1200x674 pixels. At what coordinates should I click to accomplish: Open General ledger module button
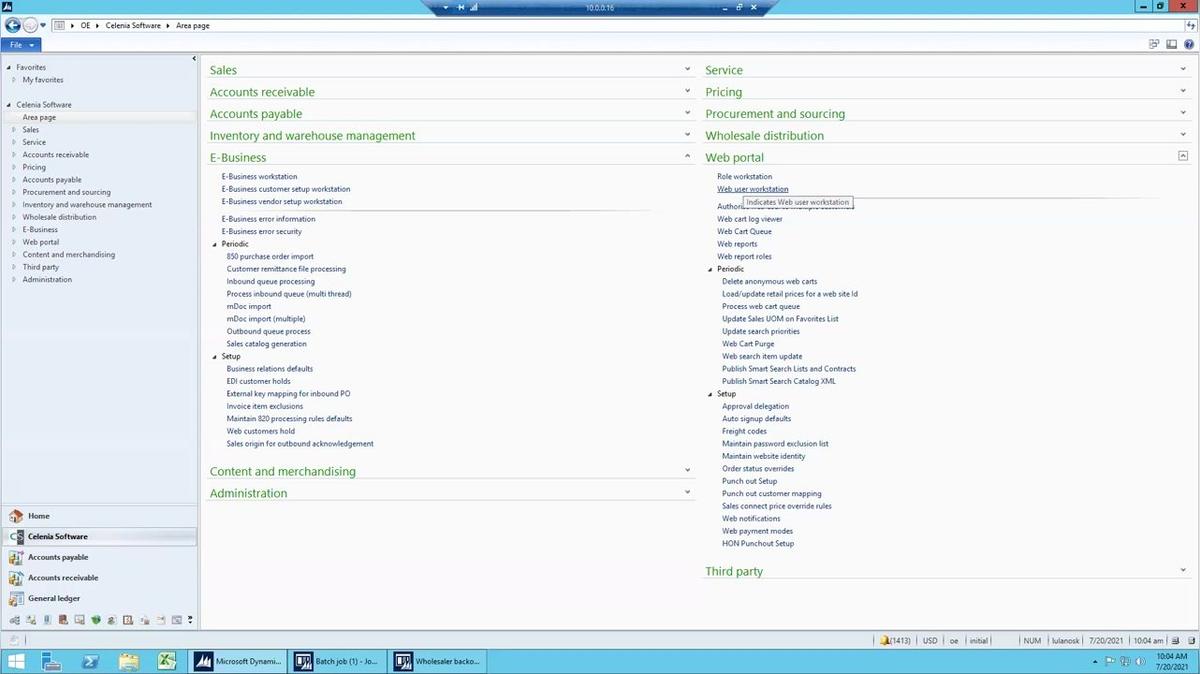54,598
